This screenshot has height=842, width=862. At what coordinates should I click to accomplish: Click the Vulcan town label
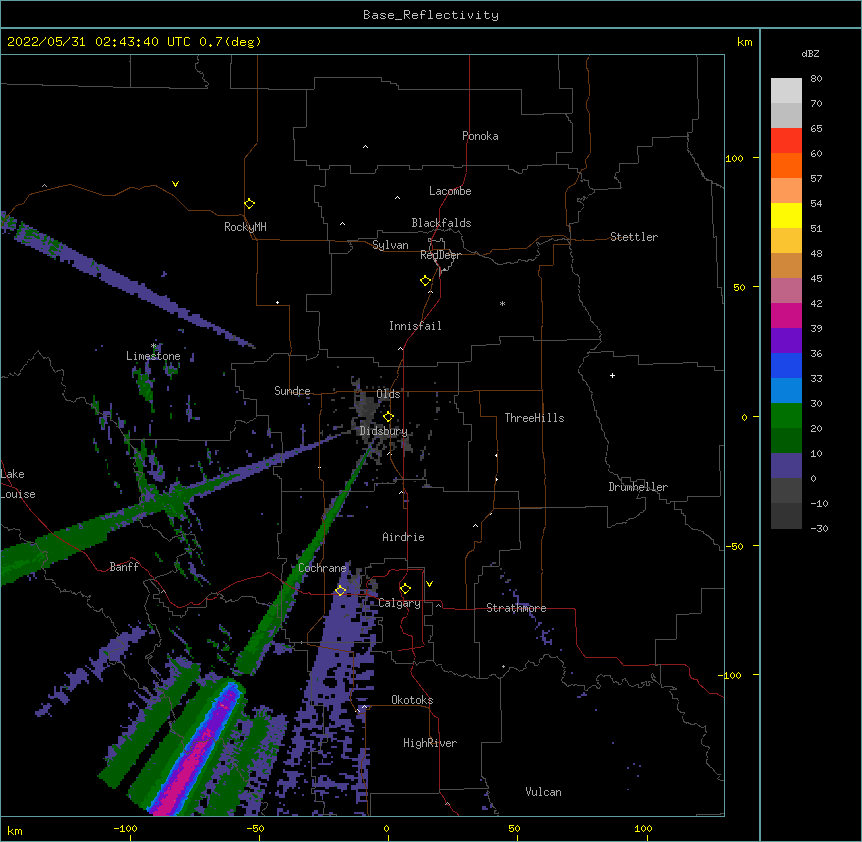[543, 792]
